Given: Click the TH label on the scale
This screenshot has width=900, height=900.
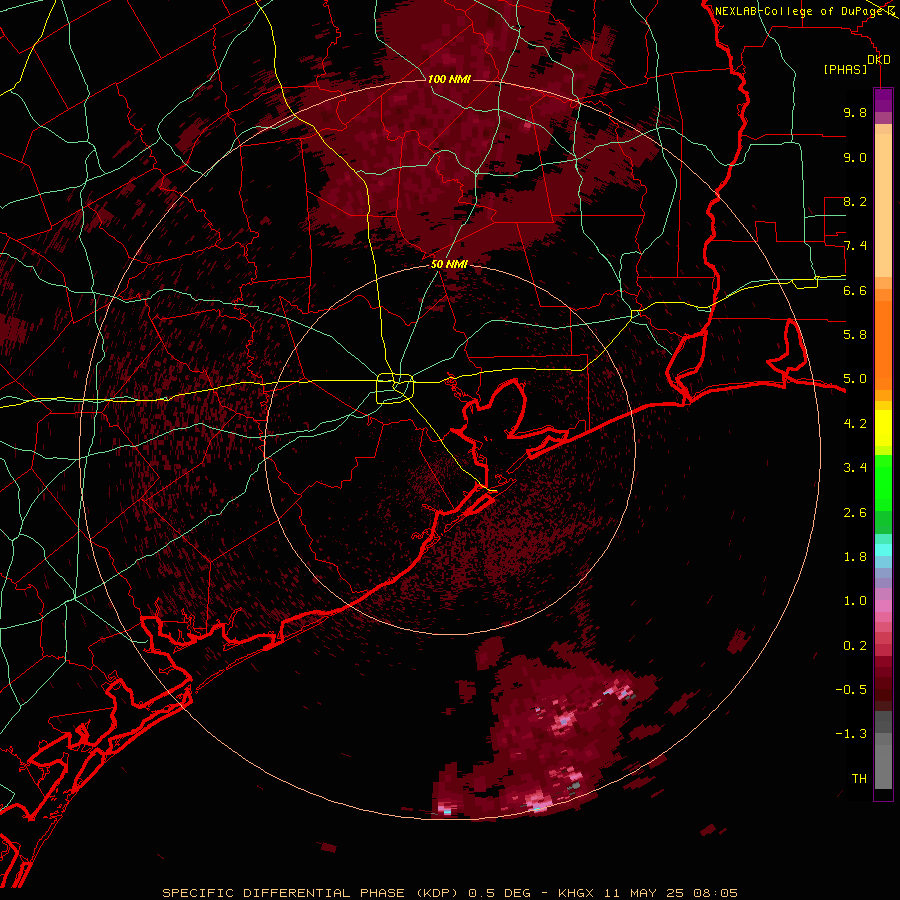Looking at the screenshot, I should coord(859,779).
